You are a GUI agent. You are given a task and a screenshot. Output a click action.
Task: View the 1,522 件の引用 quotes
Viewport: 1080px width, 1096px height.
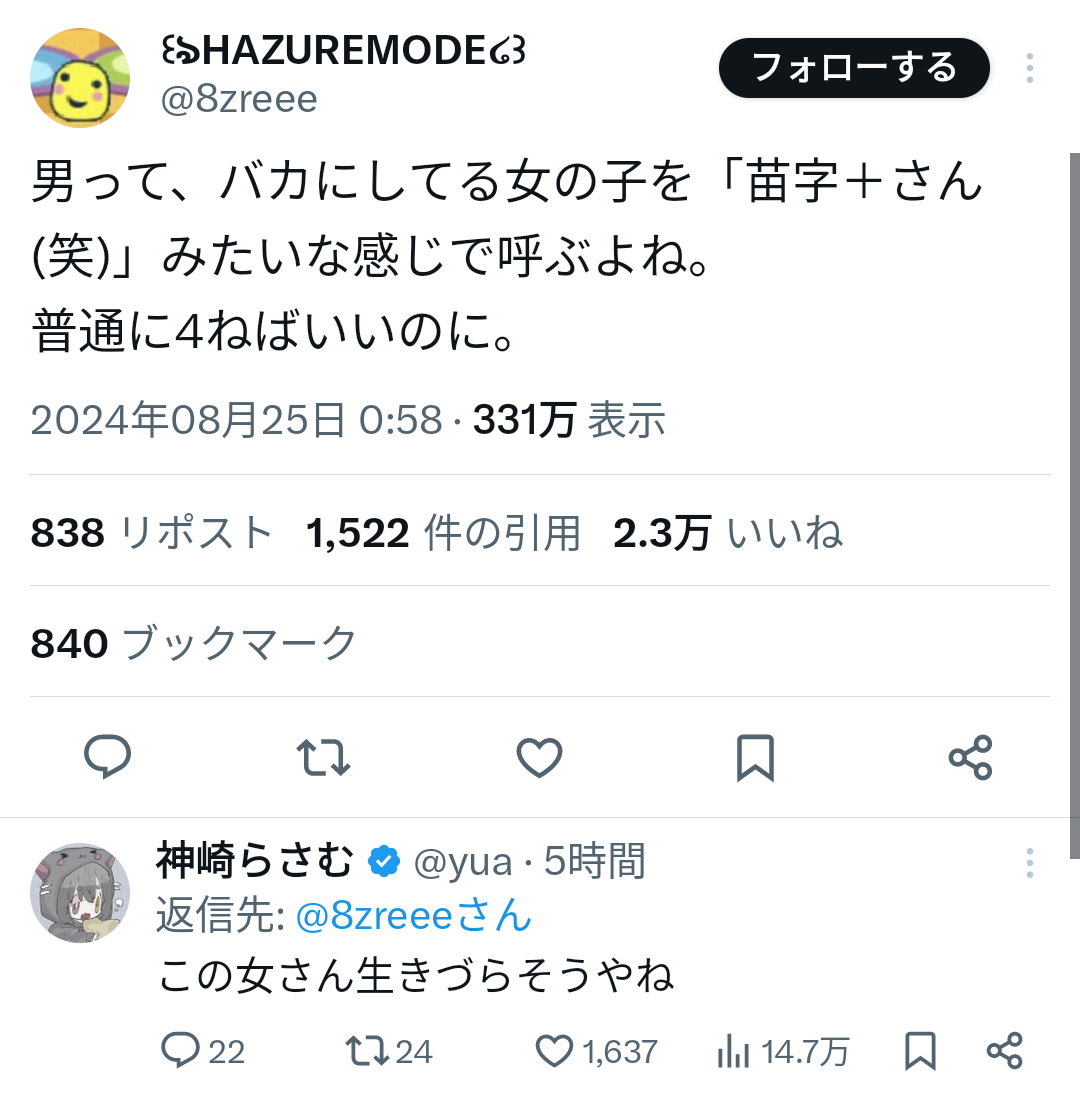(443, 533)
